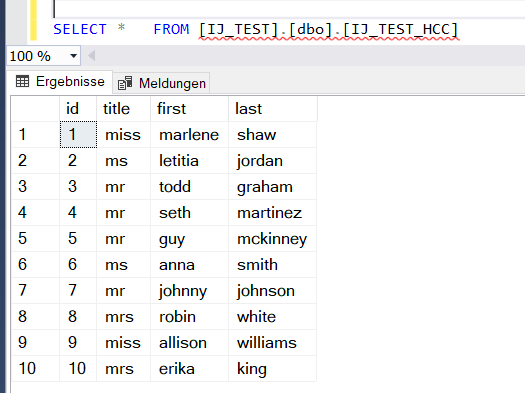This screenshot has width=525, height=393.
Task: Select the cell containing williams
Action: [x=273, y=342]
